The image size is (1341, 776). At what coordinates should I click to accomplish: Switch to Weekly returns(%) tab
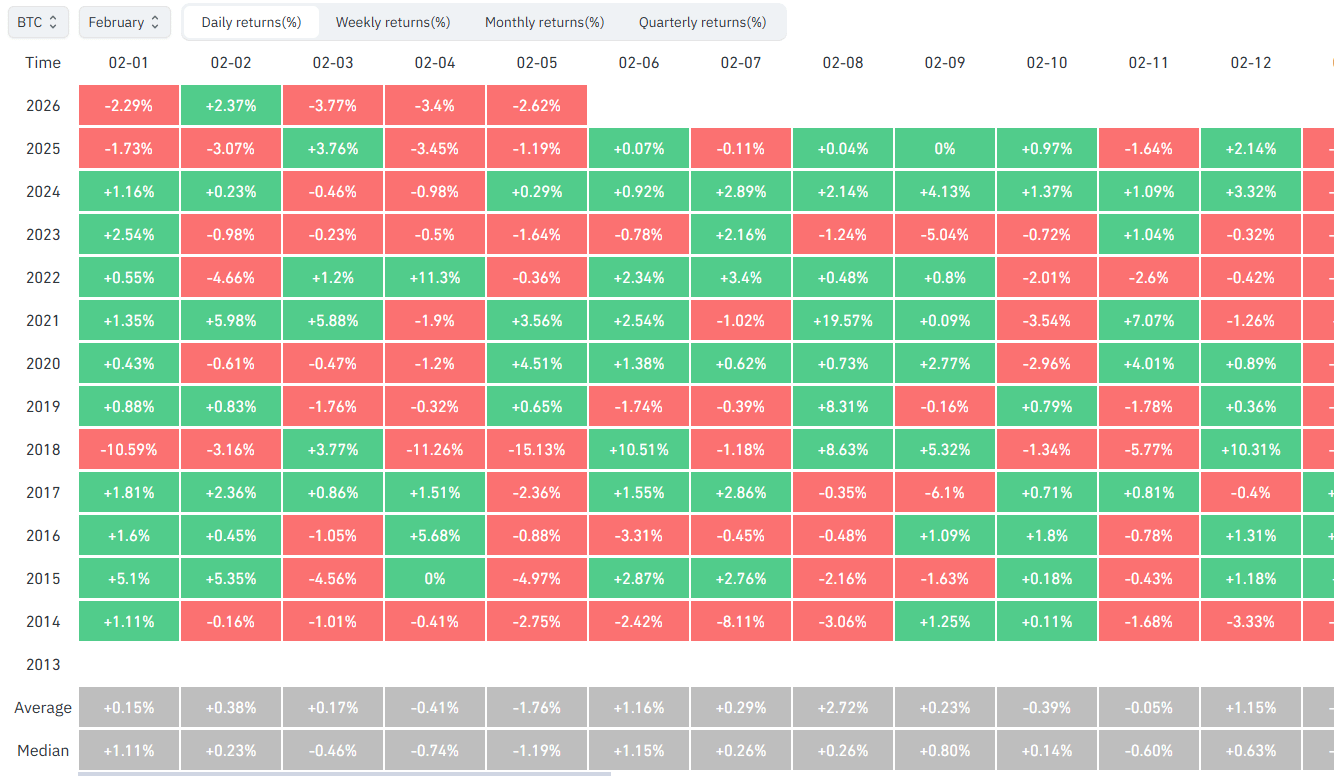(x=392, y=22)
